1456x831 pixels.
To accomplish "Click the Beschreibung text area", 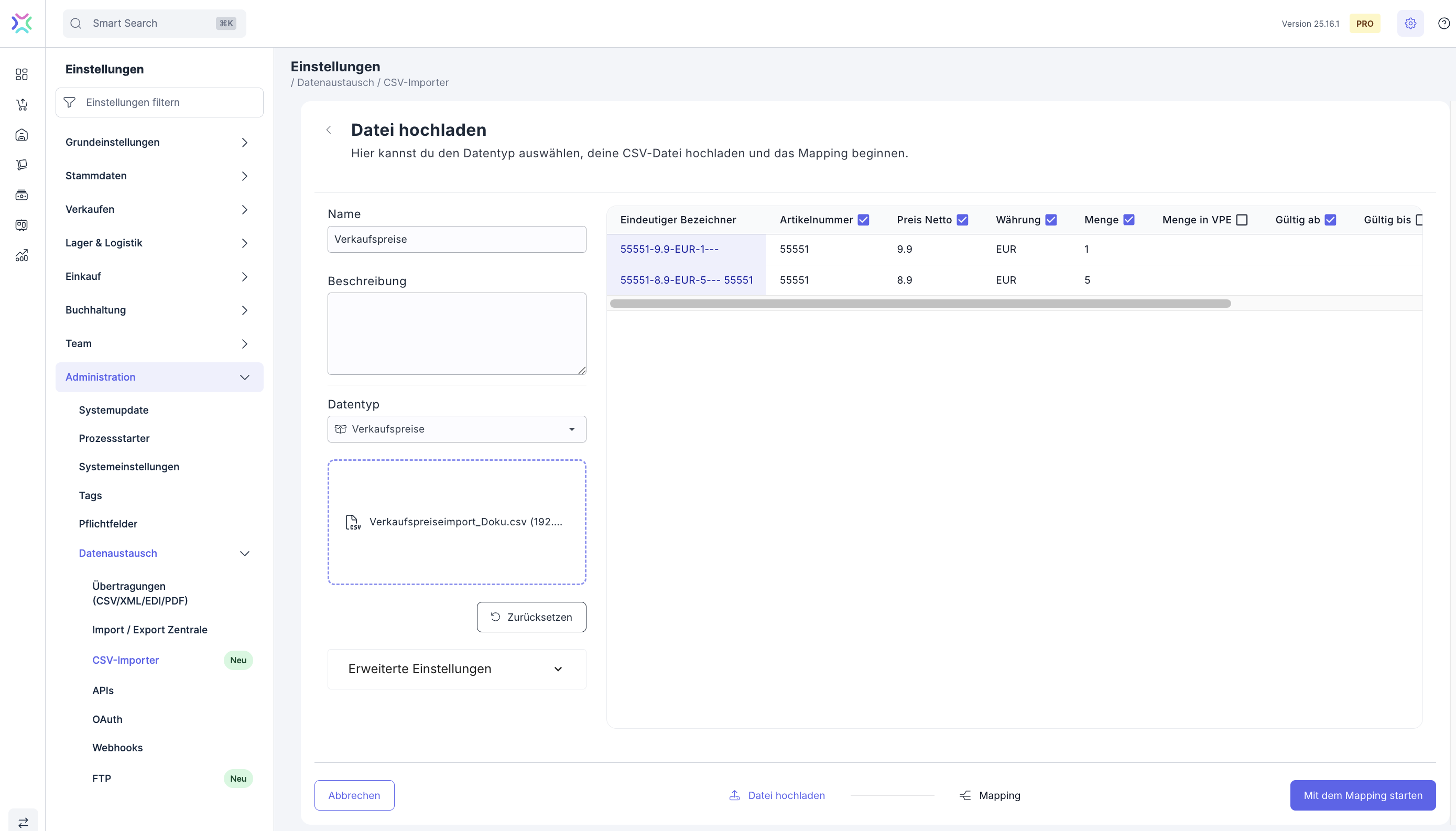I will (457, 333).
